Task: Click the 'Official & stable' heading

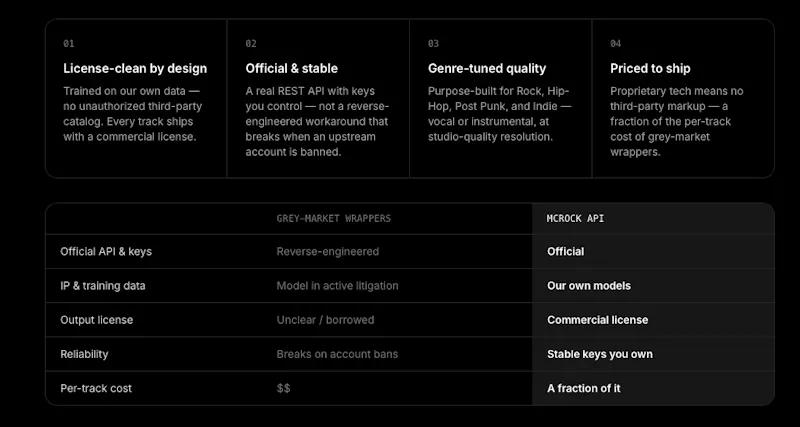Action: tap(291, 68)
